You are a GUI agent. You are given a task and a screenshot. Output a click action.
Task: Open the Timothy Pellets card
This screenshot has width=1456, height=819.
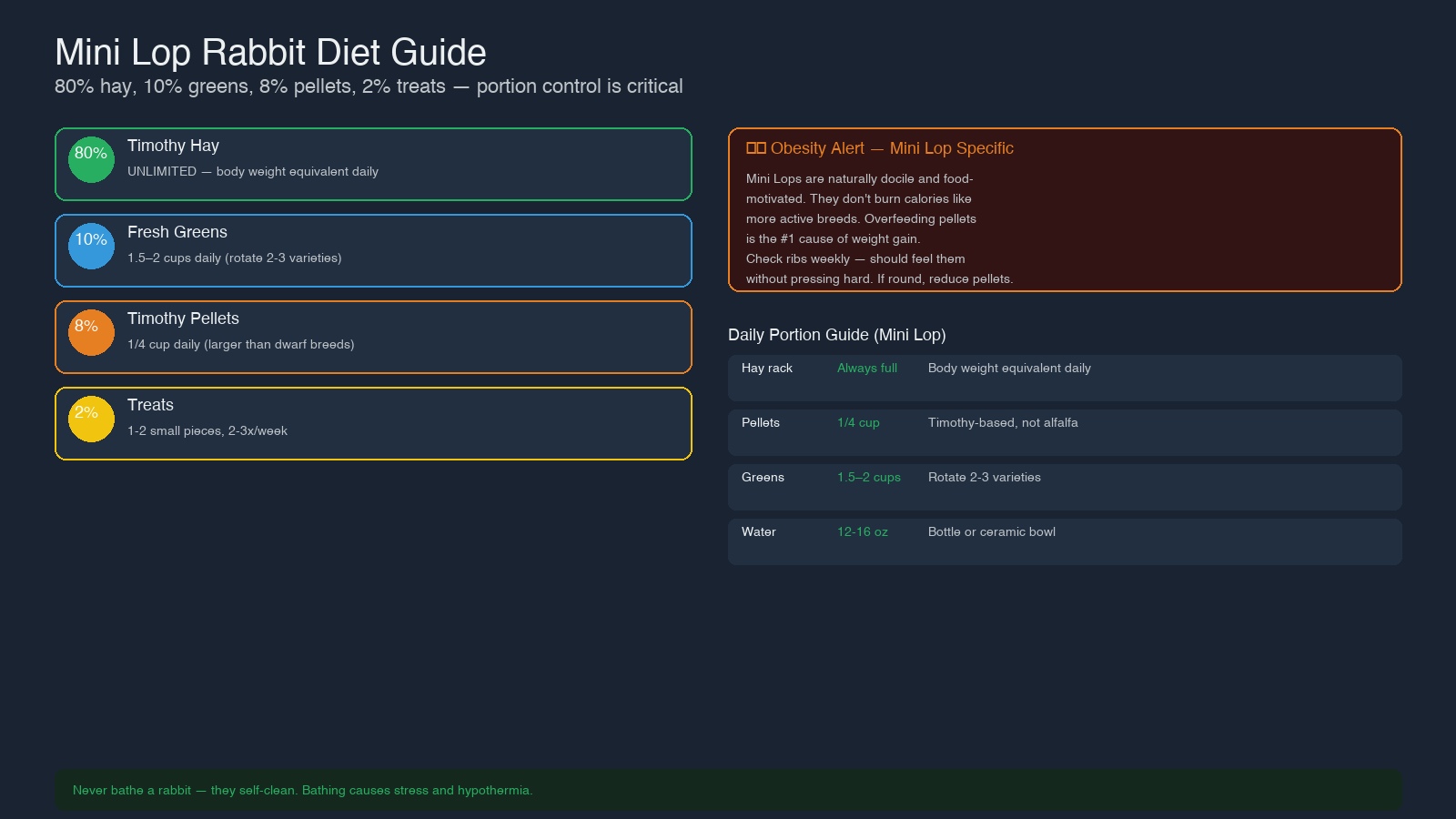point(373,337)
